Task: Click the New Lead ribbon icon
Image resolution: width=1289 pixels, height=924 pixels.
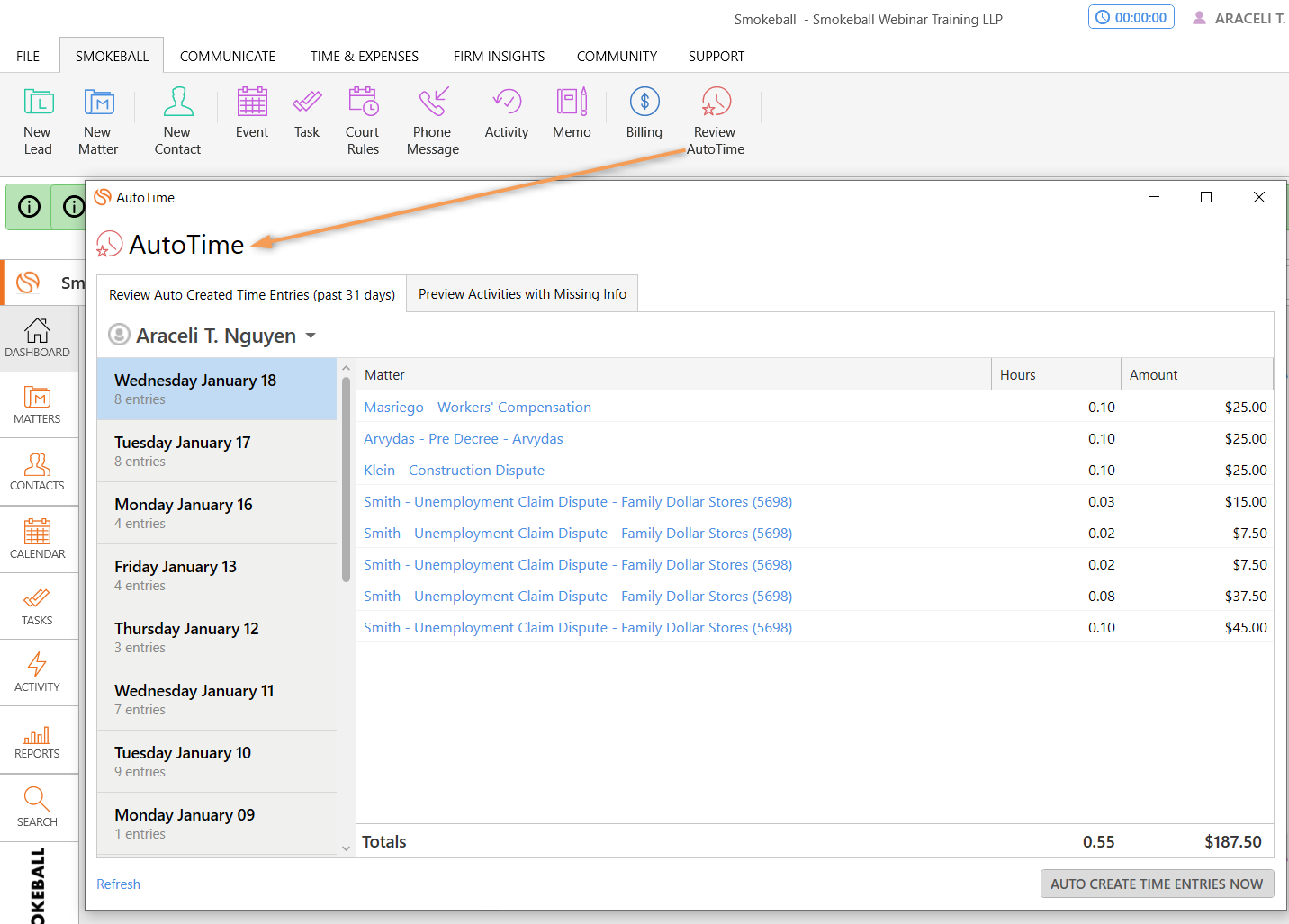Action: [x=38, y=122]
